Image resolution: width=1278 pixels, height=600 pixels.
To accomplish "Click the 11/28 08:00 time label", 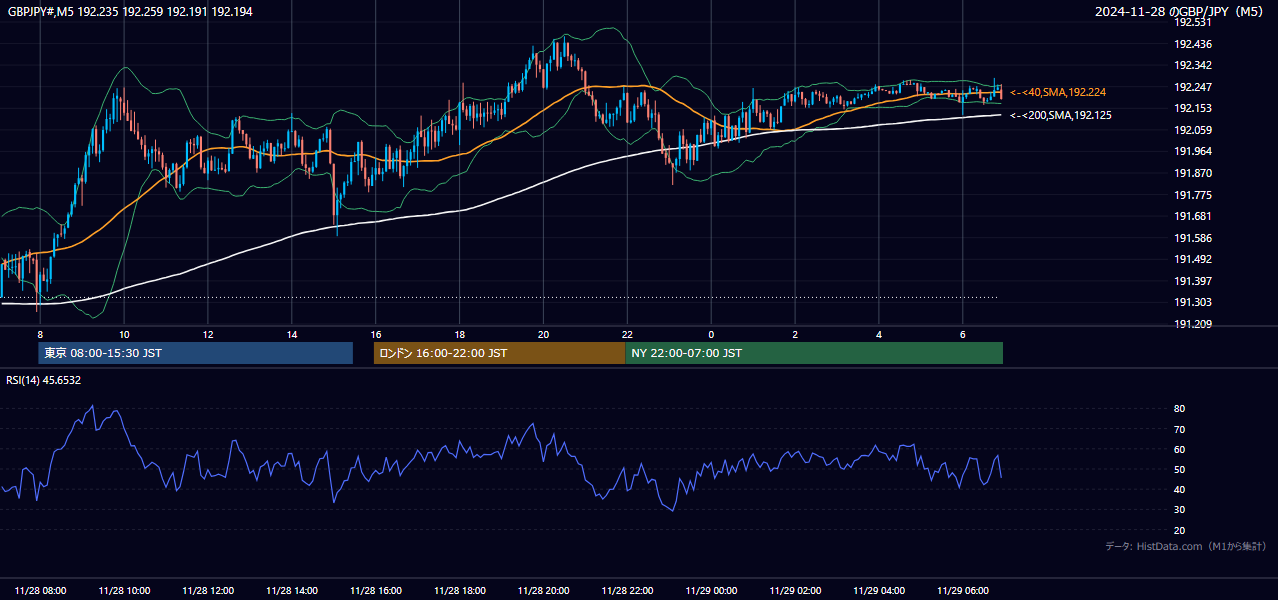I will [x=41, y=591].
